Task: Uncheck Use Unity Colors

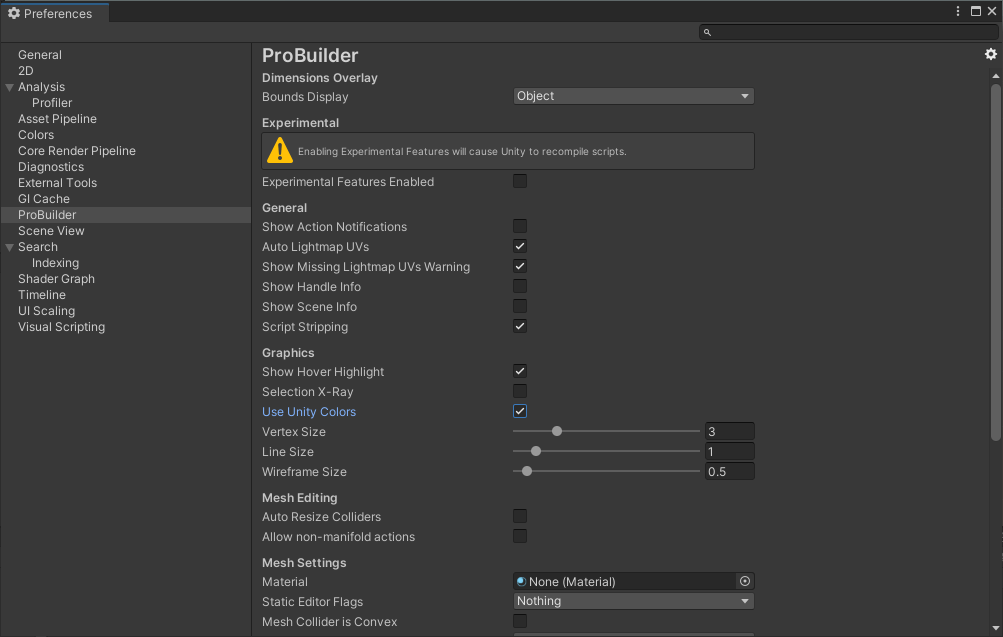Action: pyautogui.click(x=520, y=411)
